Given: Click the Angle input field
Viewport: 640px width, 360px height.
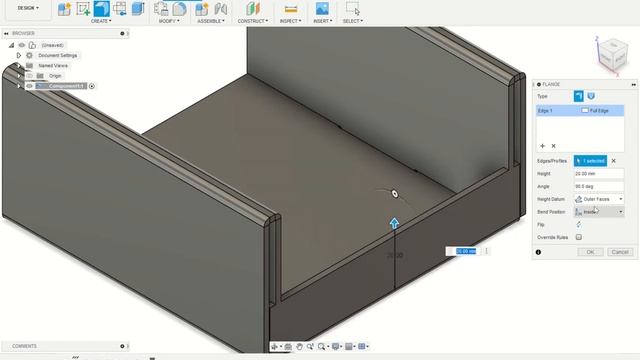Looking at the screenshot, I should [599, 186].
